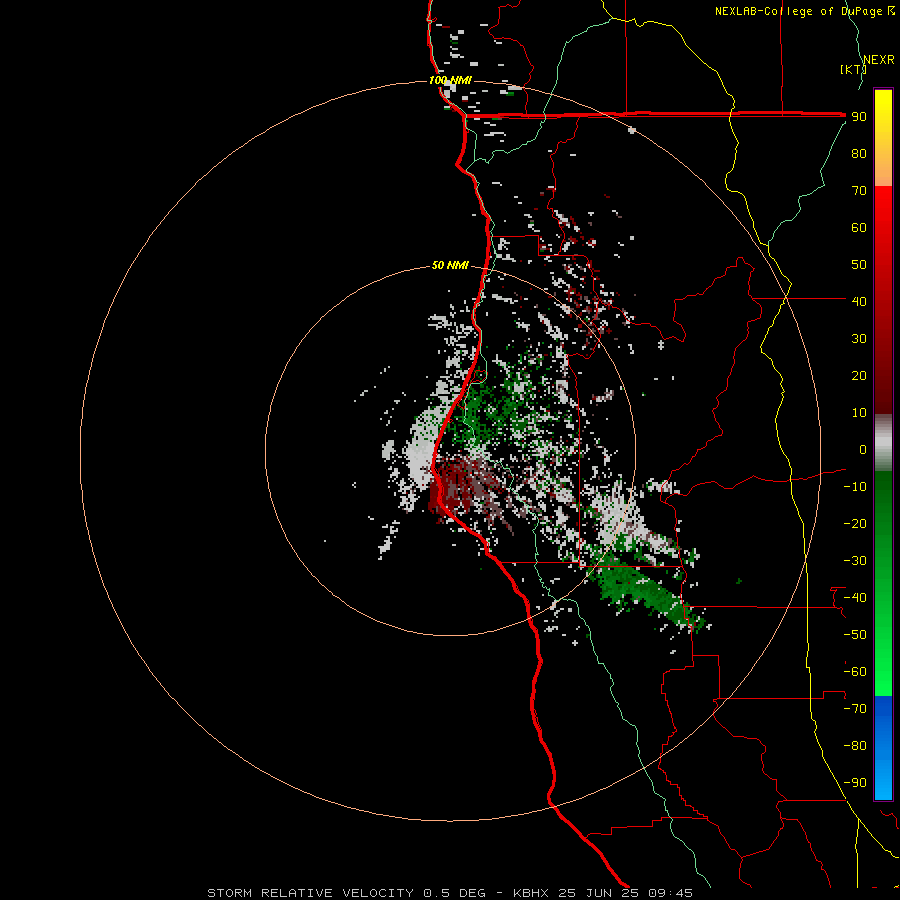Select the -70 label on the velocity scale
Image resolution: width=900 pixels, height=900 pixels.
click(855, 709)
